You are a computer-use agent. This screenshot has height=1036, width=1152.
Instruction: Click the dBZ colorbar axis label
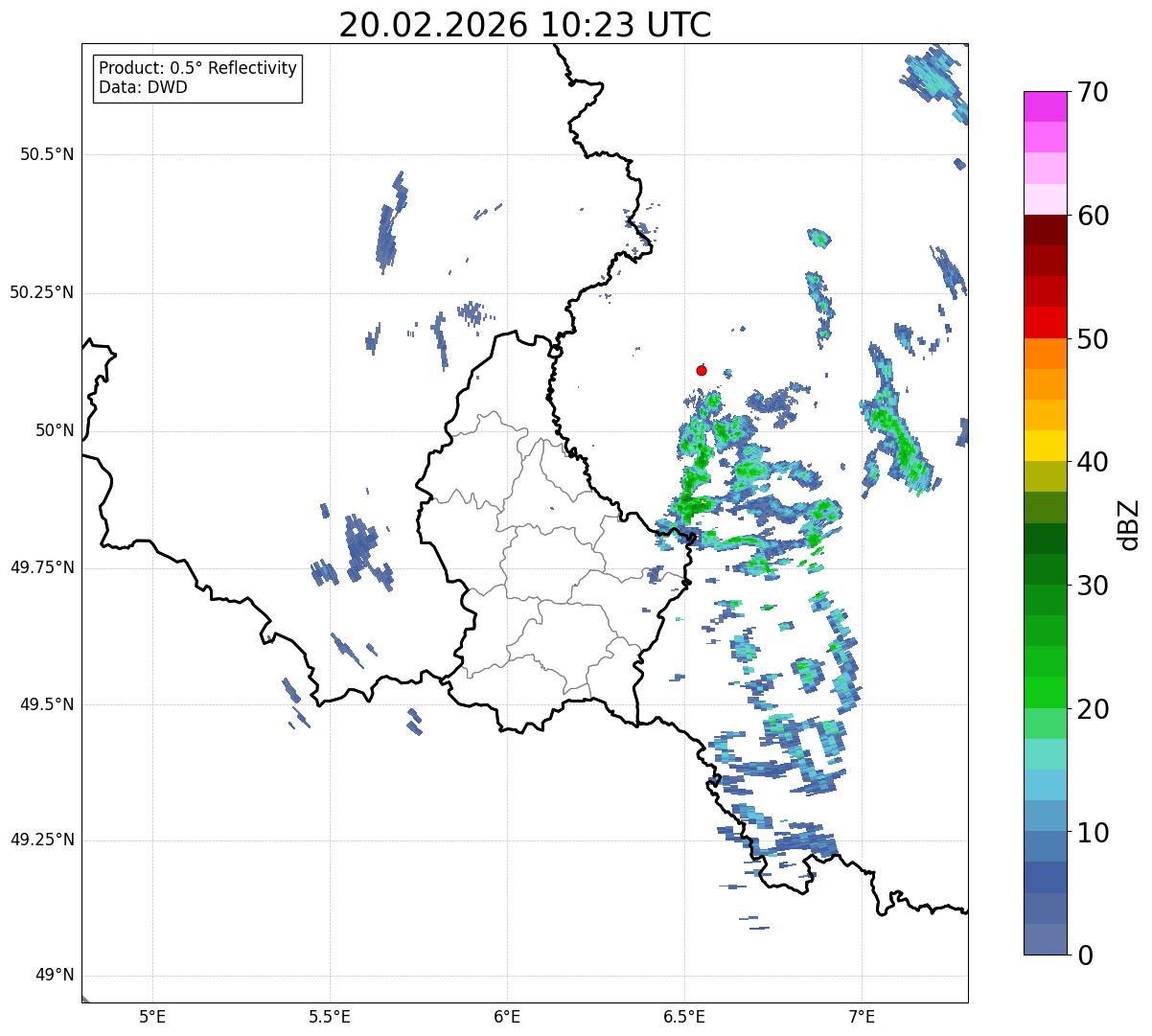[1129, 523]
